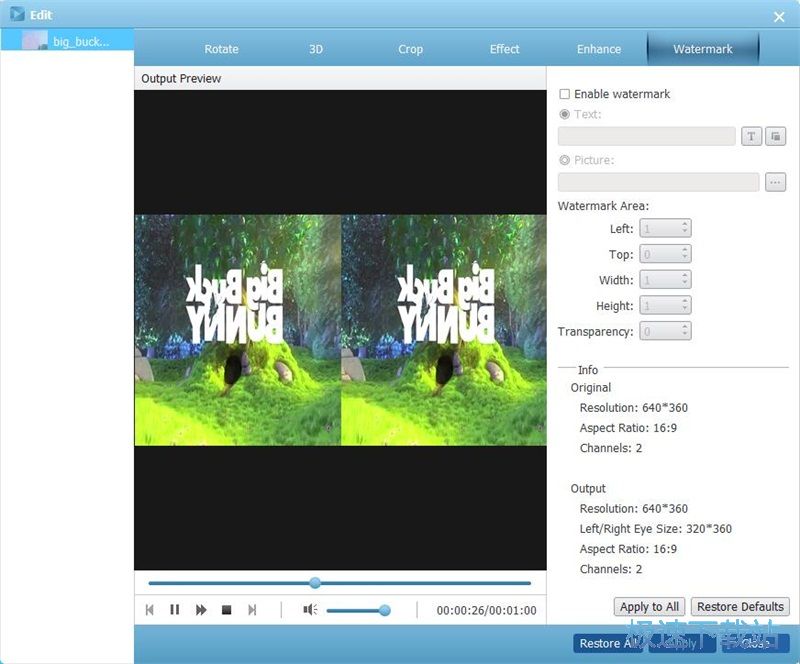Open the Enhance tab
Viewport: 800px width, 664px height.
[x=599, y=49]
